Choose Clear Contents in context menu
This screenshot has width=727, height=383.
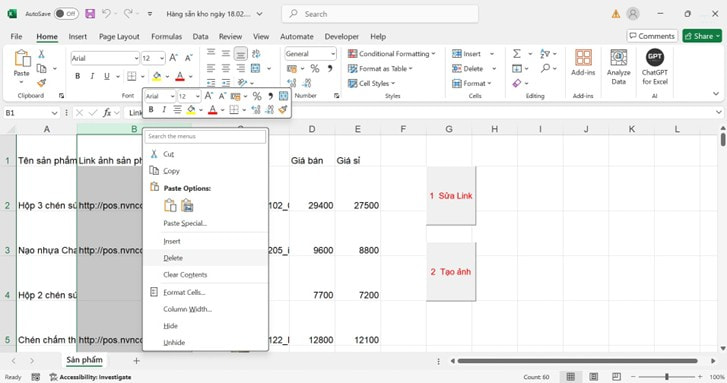point(205,274)
